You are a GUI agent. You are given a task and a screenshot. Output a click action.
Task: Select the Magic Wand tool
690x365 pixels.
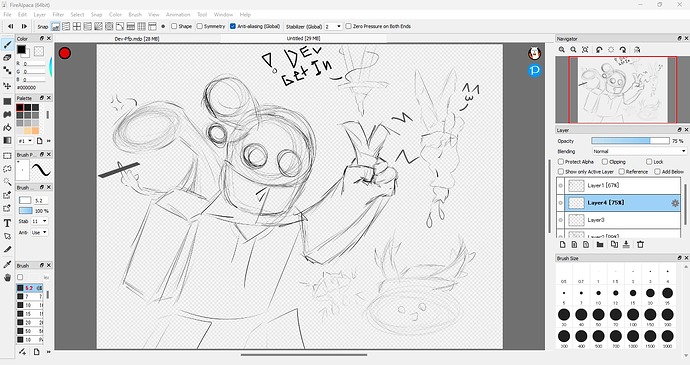[7, 181]
